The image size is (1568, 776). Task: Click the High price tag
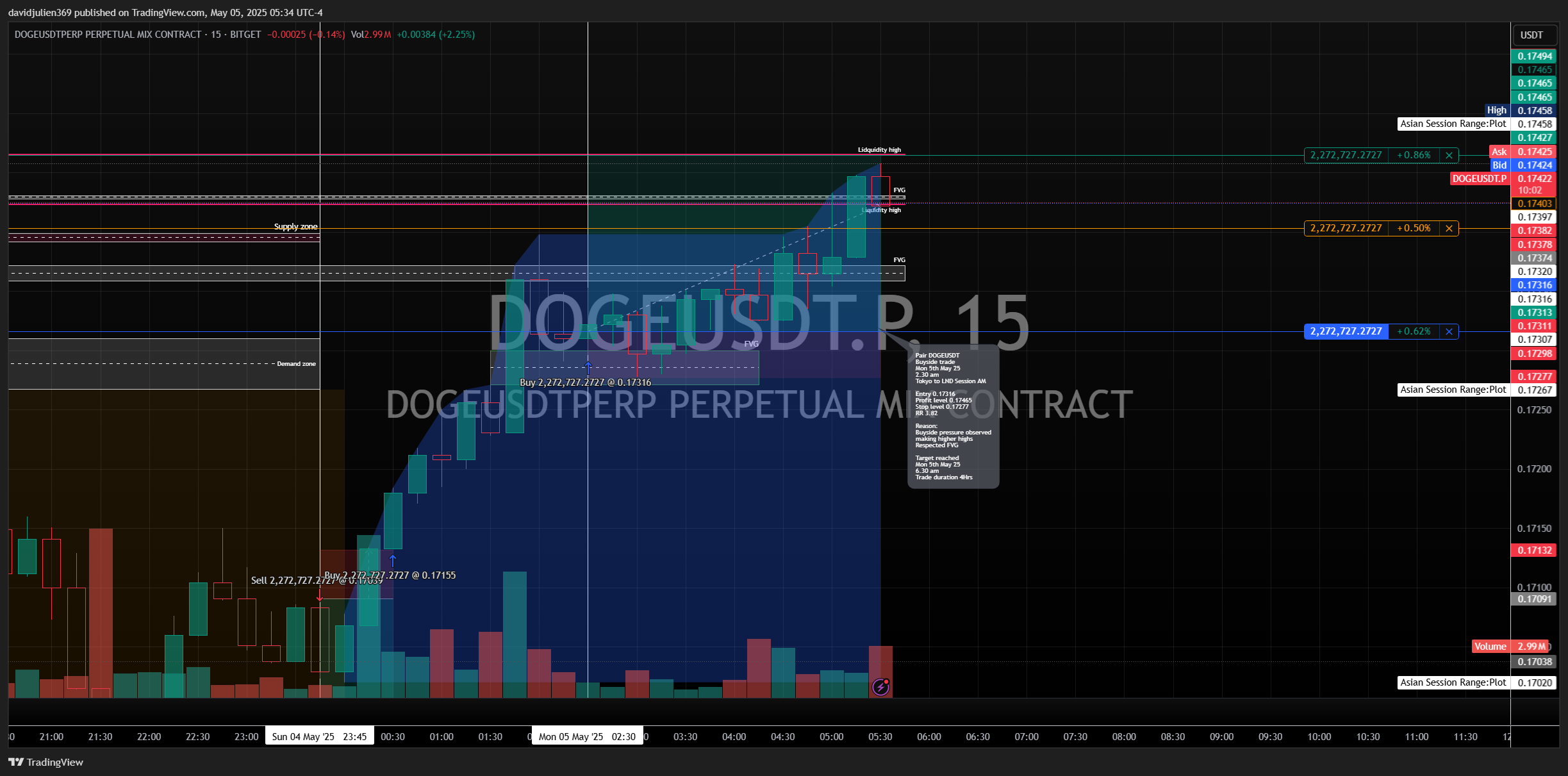[1497, 110]
